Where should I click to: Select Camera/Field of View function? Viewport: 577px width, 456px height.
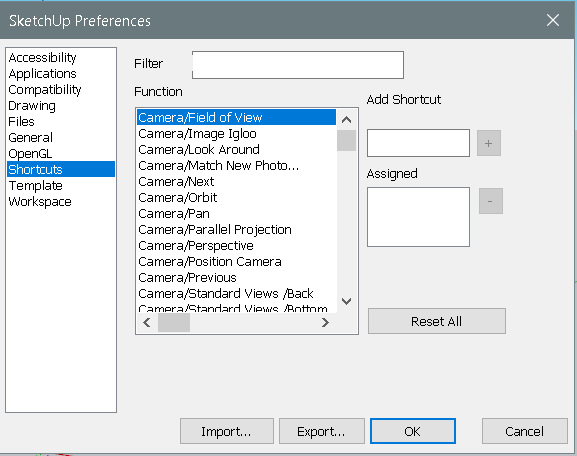pos(236,117)
